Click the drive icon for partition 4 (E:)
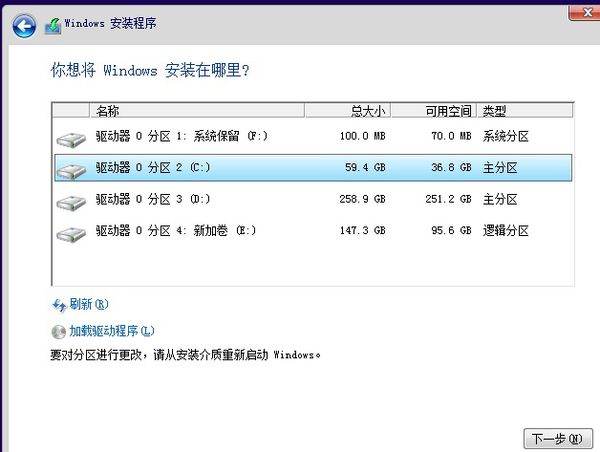 [x=71, y=234]
